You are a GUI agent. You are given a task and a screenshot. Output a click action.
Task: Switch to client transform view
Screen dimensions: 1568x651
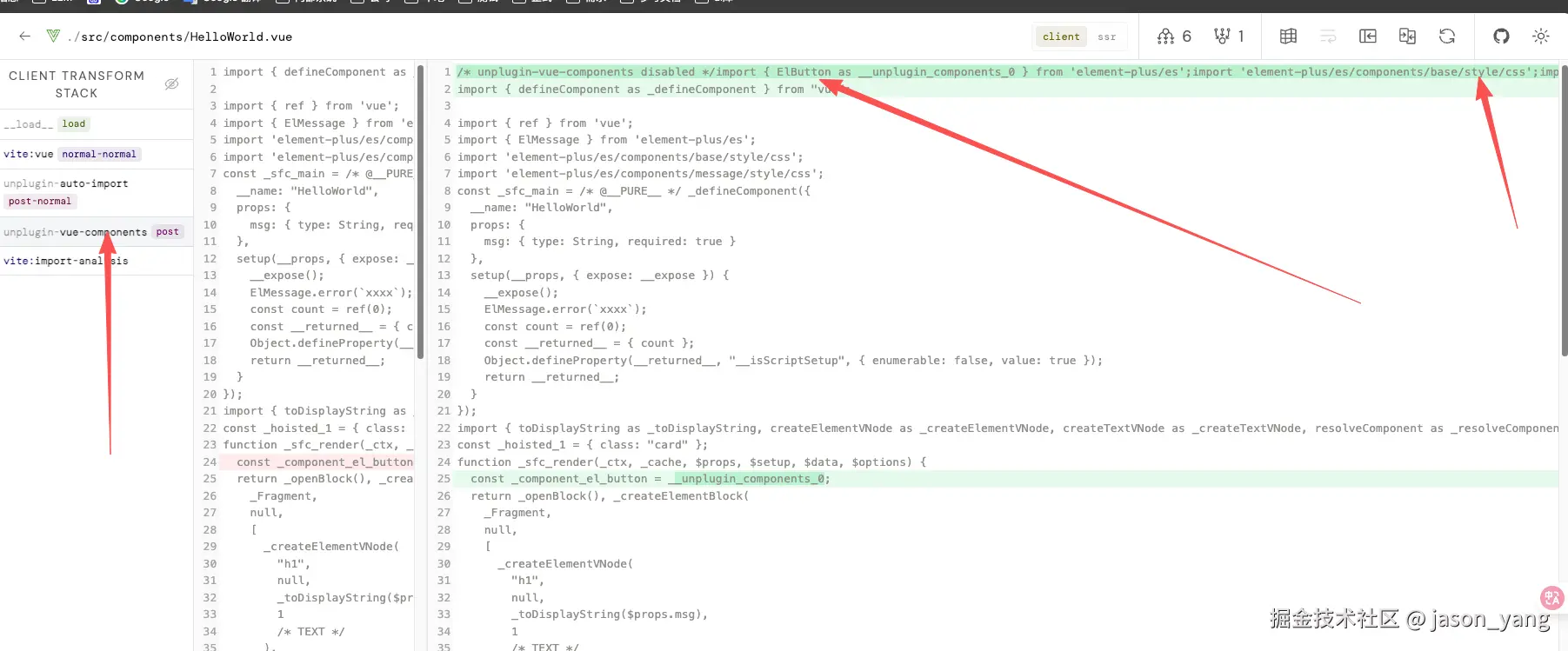[1061, 37]
